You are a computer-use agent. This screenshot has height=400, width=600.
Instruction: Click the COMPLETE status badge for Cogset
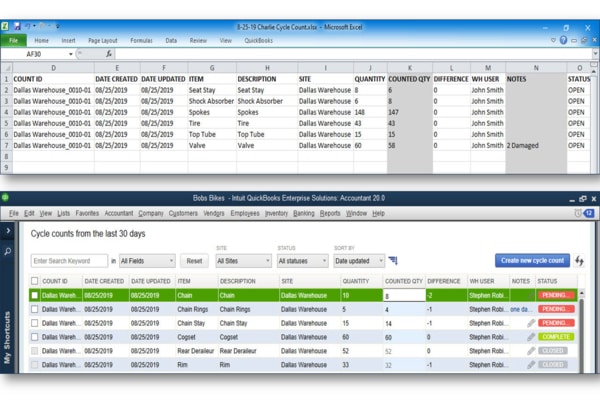click(556, 337)
